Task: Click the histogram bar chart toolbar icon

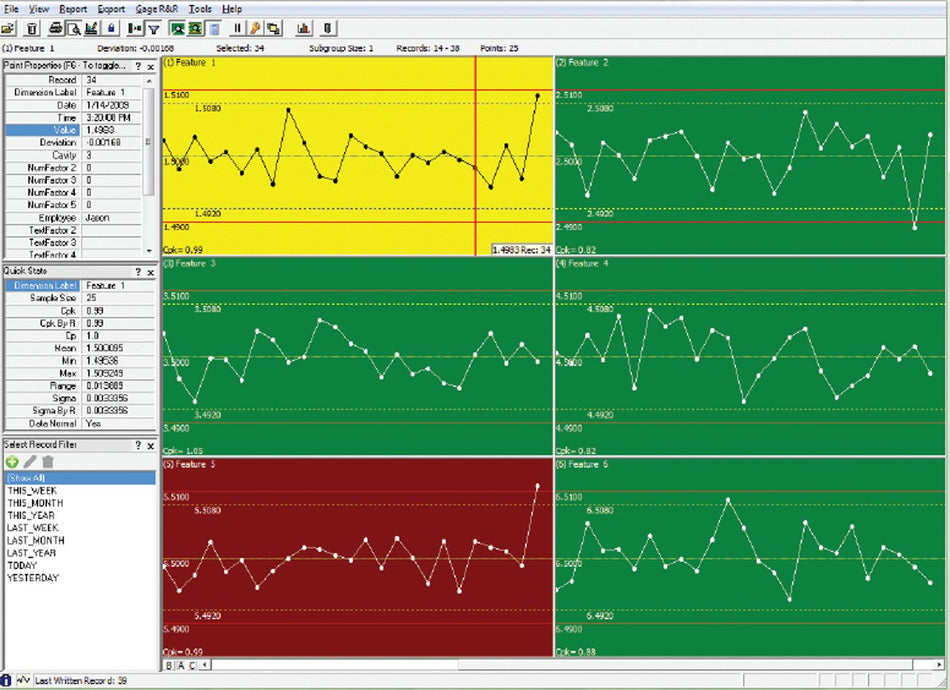Action: [303, 28]
